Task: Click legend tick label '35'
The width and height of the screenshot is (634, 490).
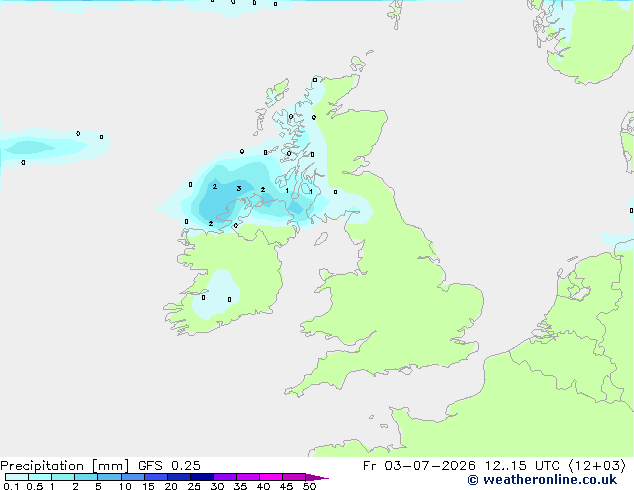Action: coord(240,486)
